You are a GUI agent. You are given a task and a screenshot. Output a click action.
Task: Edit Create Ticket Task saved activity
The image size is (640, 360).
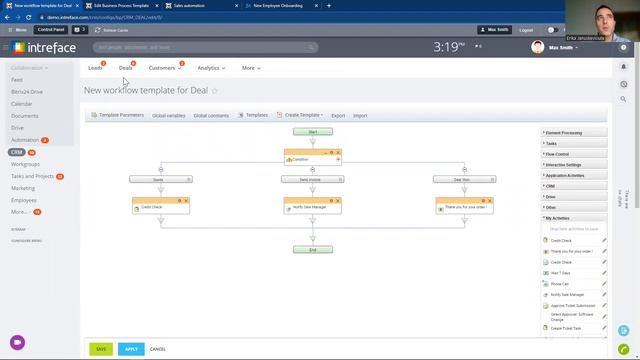pos(604,328)
